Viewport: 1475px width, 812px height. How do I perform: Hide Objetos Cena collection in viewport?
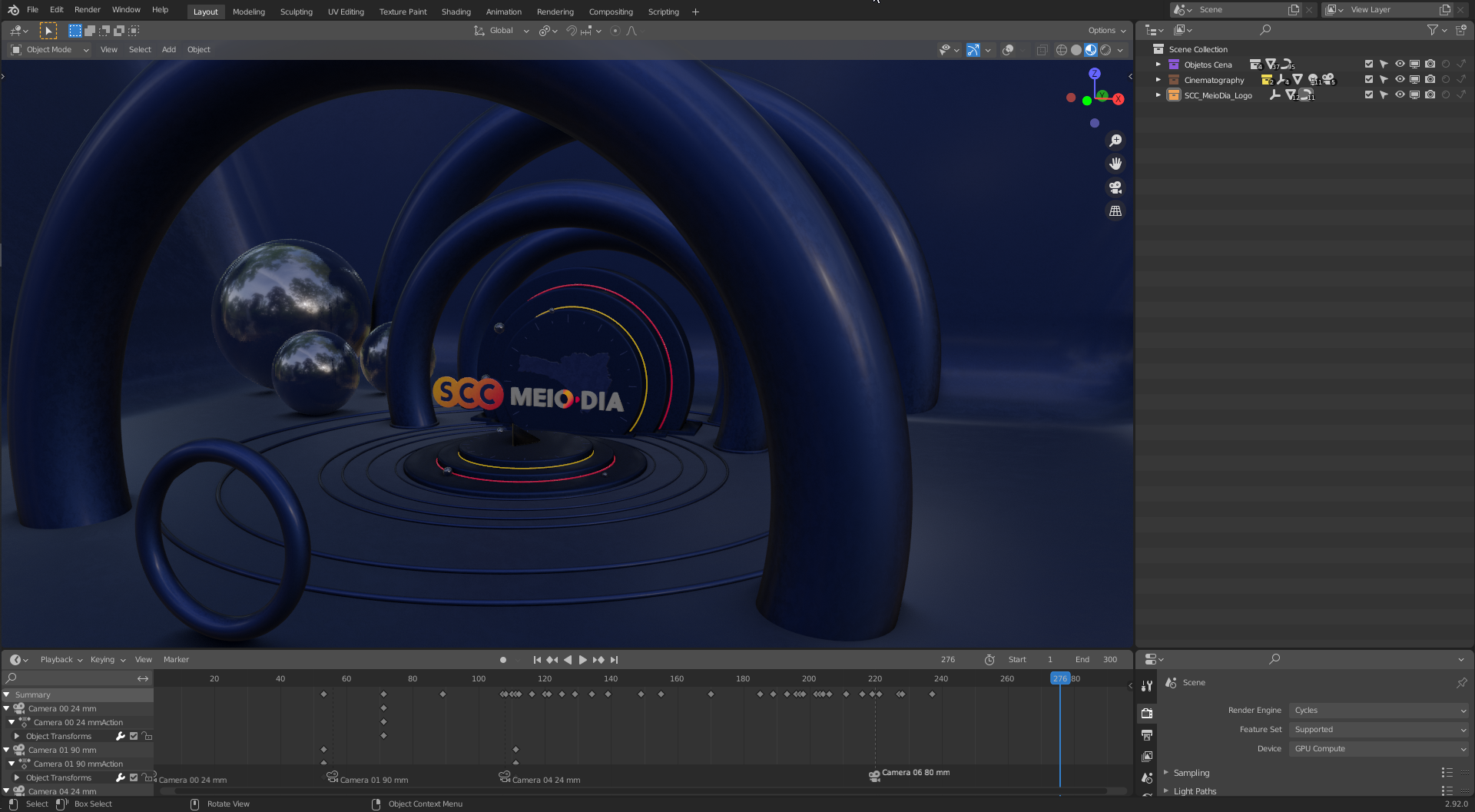[x=1400, y=65]
